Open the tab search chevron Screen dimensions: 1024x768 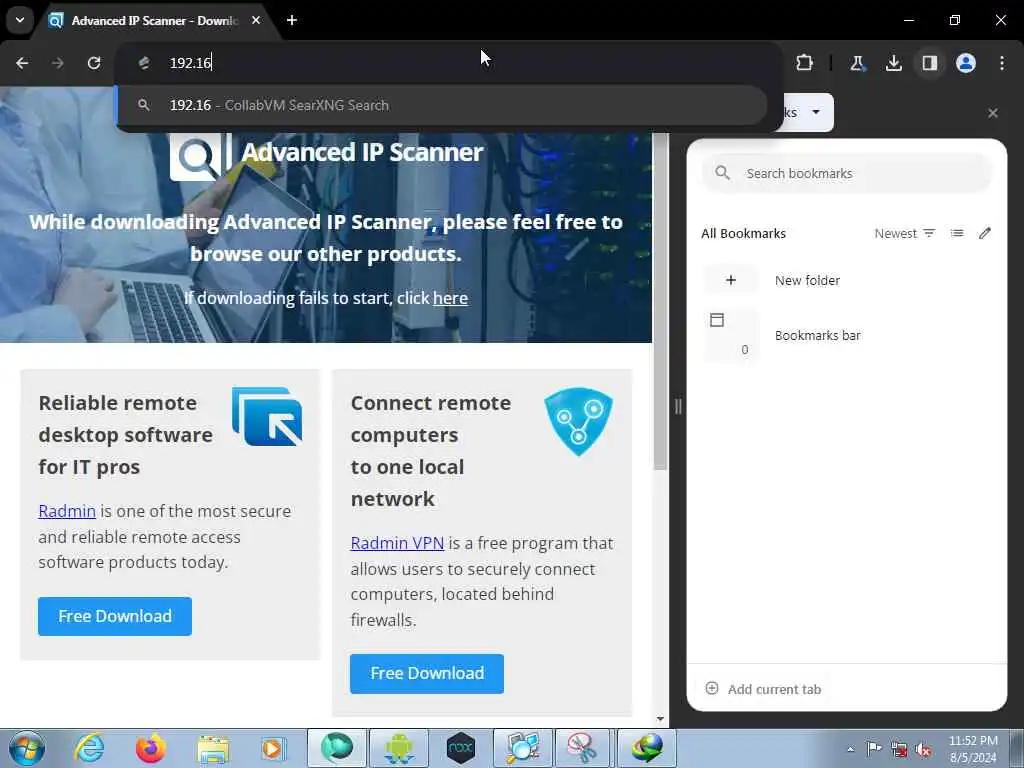[x=20, y=20]
